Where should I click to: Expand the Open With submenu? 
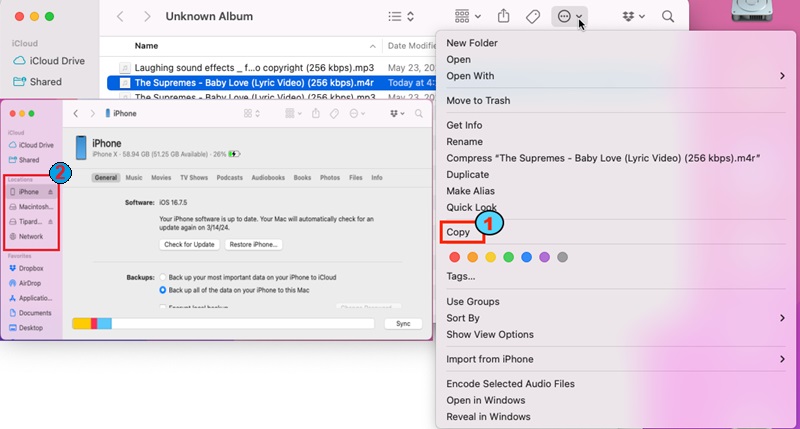782,76
